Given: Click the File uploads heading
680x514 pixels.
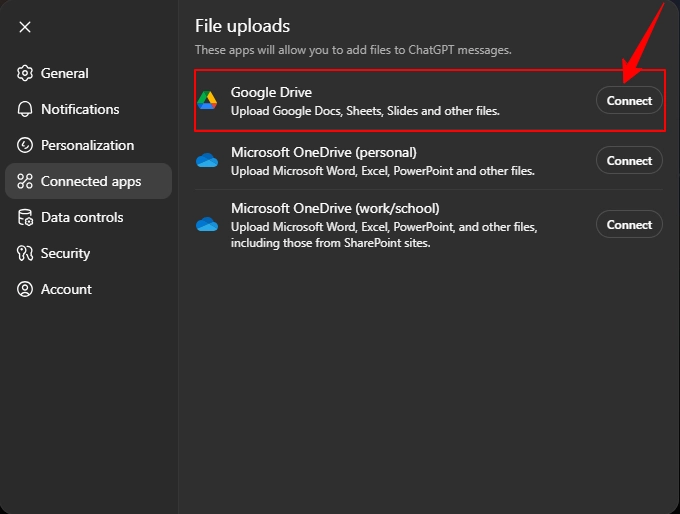Looking at the screenshot, I should tap(242, 26).
